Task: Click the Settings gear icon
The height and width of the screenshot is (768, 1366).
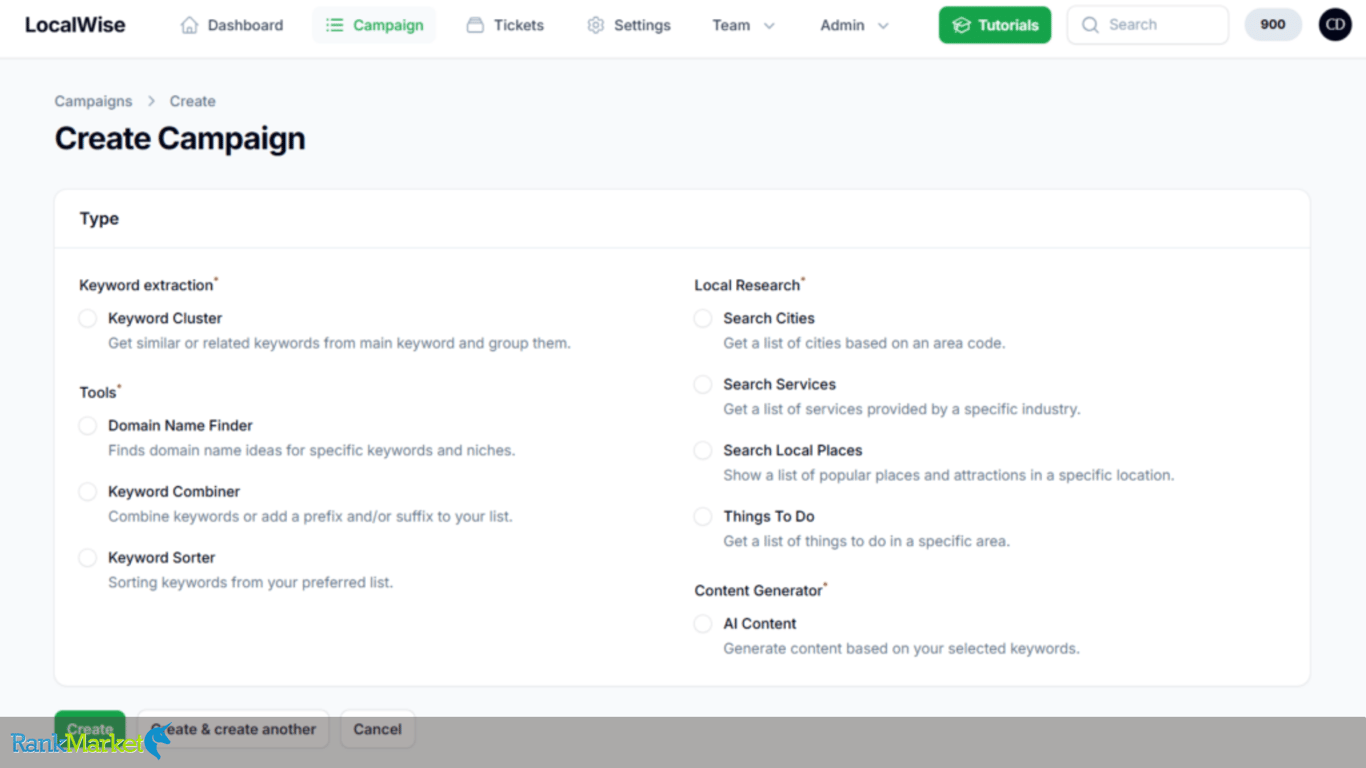Action: click(596, 25)
